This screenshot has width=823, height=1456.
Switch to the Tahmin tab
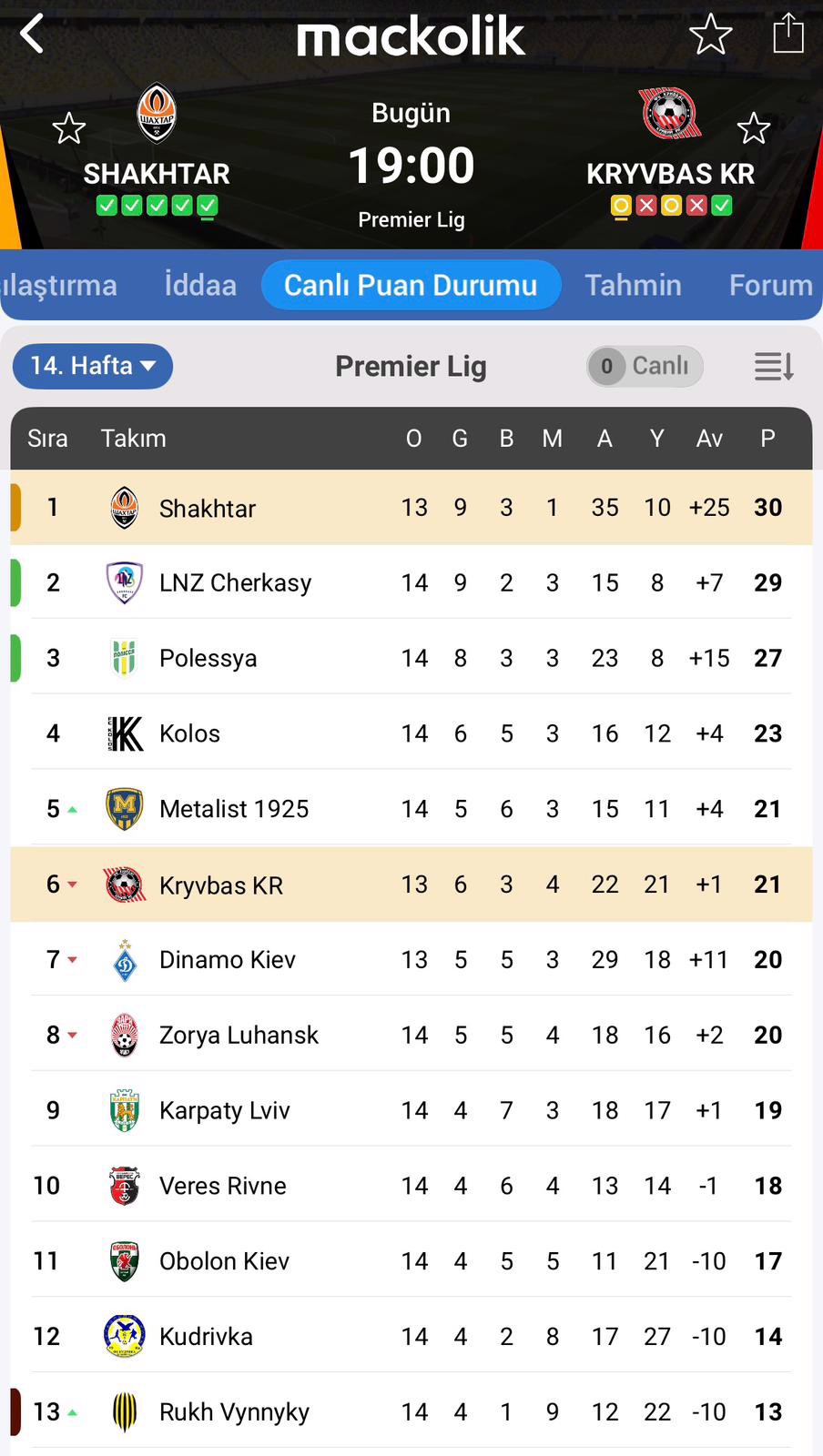tap(633, 285)
